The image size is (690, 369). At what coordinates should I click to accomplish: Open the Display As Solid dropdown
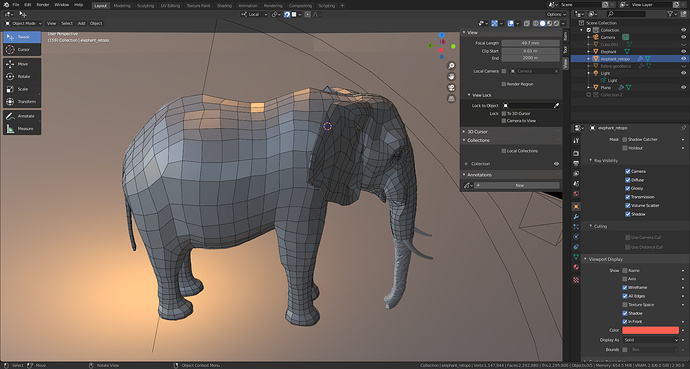click(651, 340)
